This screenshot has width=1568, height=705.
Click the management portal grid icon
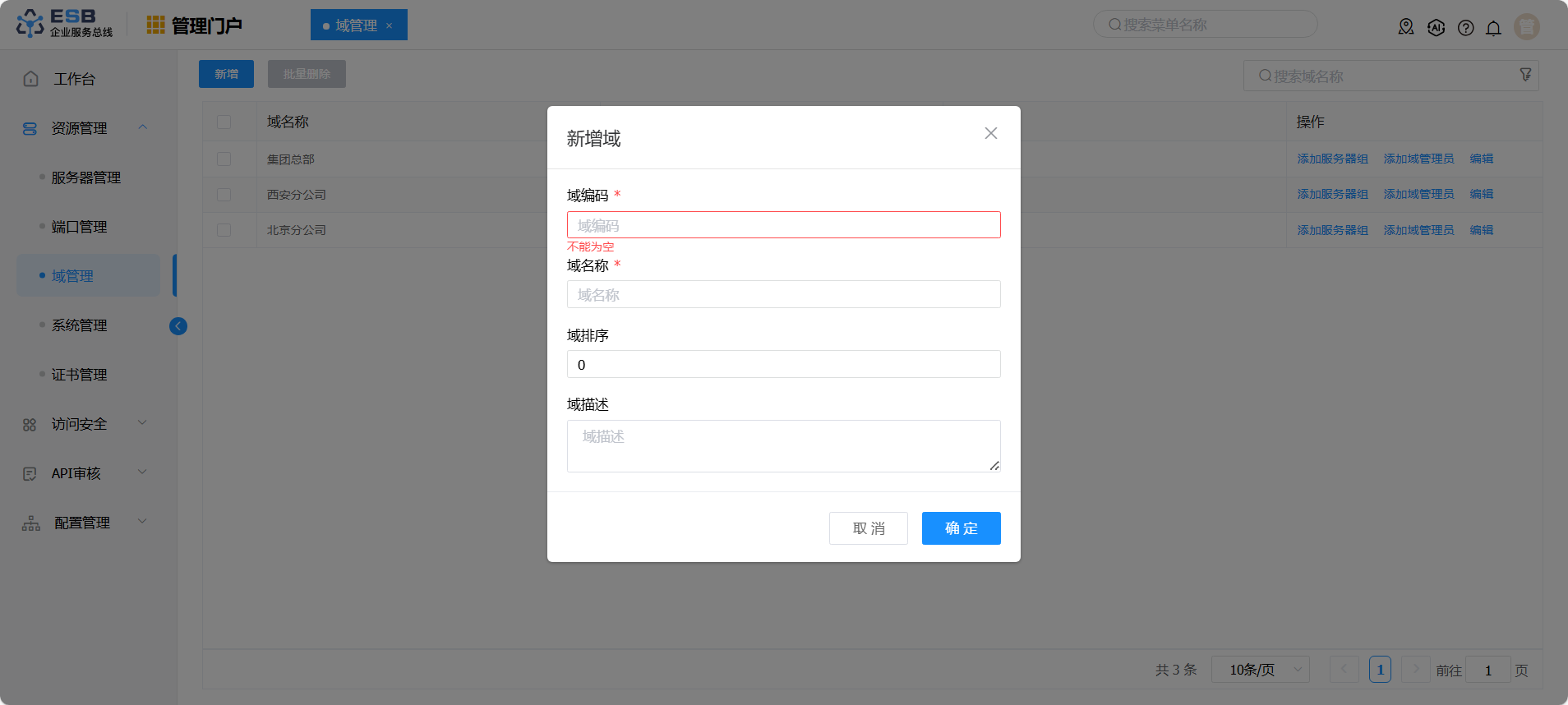coord(155,25)
